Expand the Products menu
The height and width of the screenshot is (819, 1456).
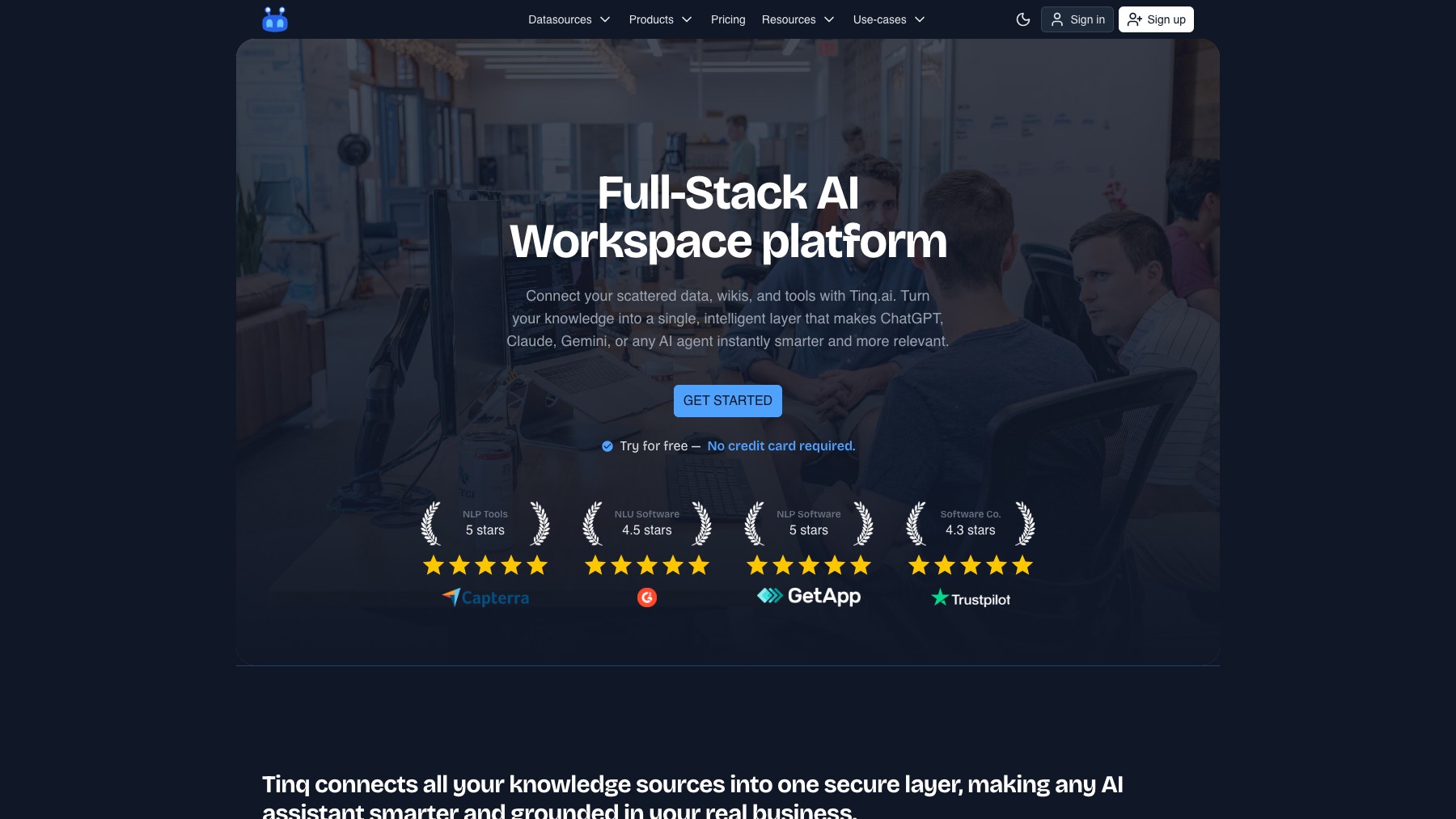tap(660, 19)
